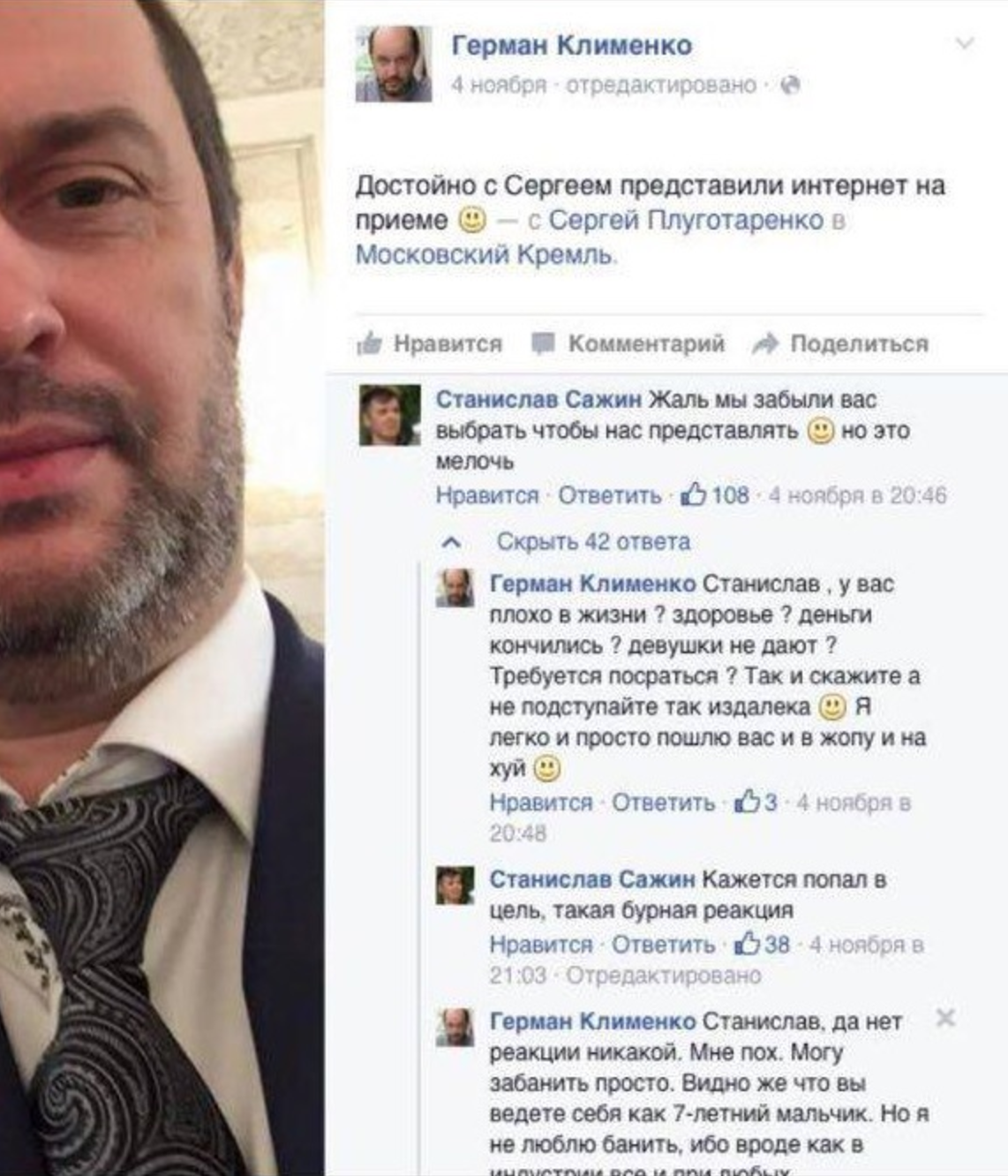Share the post via Поделиться arrow
The width and height of the screenshot is (1008, 1176).
tap(840, 343)
